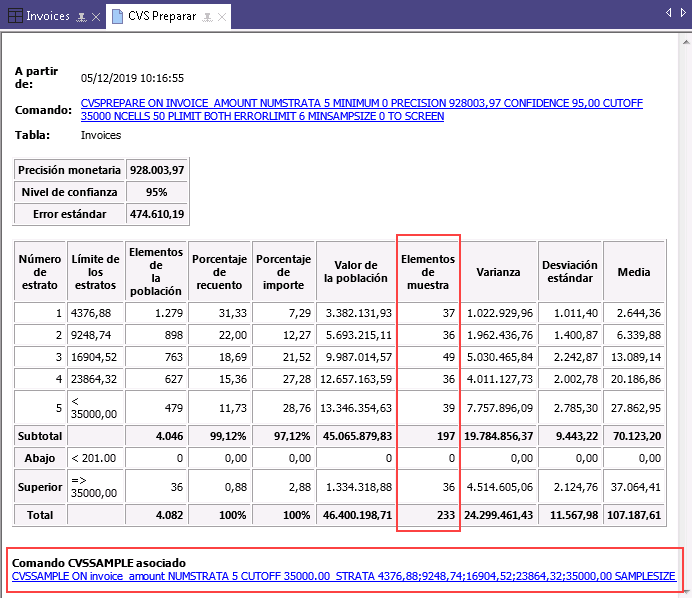Click the Precisión monetaria value 928.003,97
This screenshot has width=692, height=598.
[x=157, y=170]
